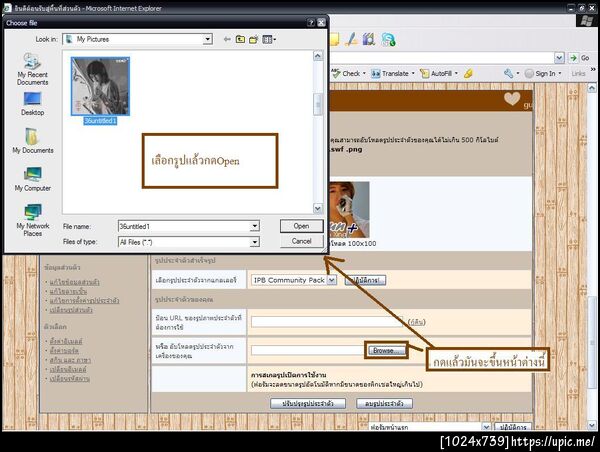Click the highlighter icon on toolbar

[468, 73]
